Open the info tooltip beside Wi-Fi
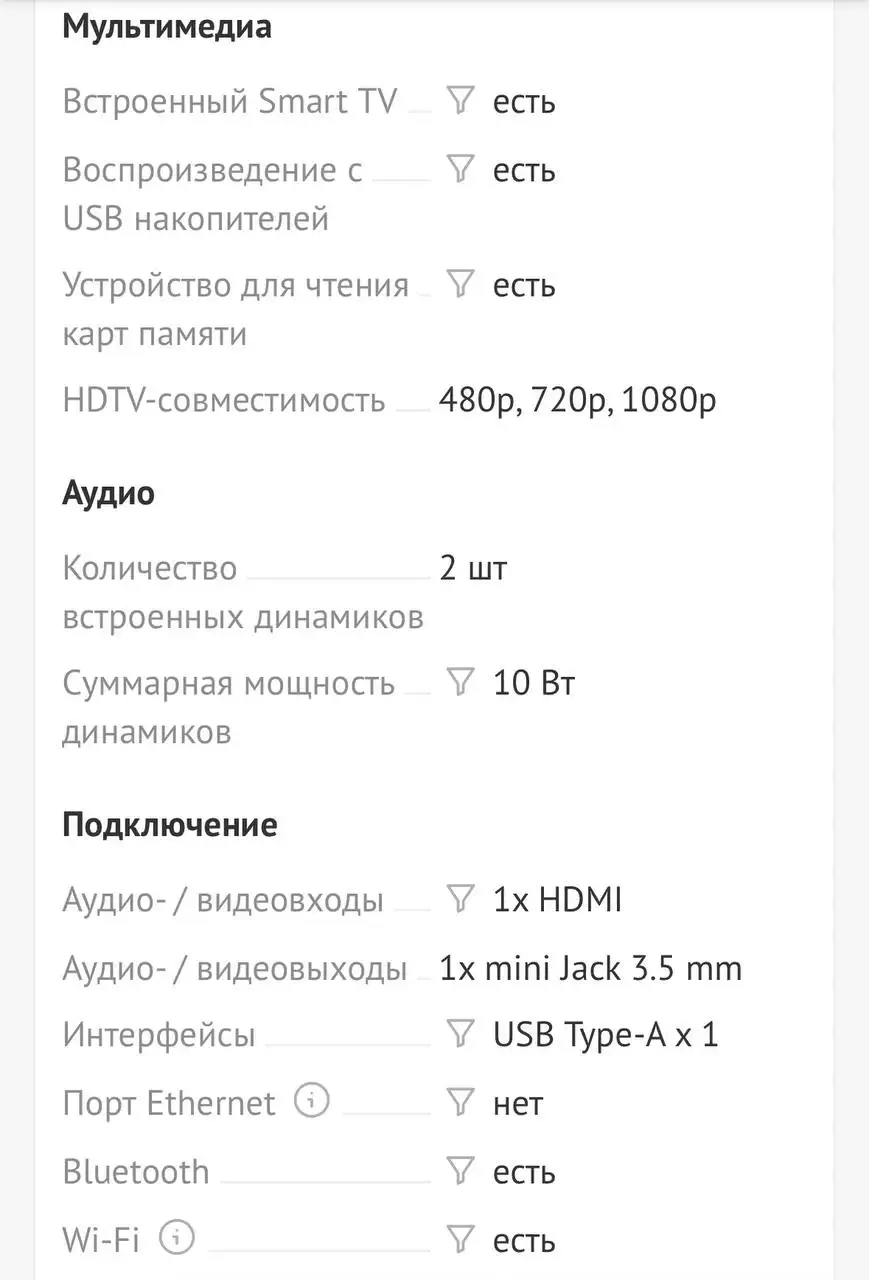Image resolution: width=869 pixels, height=1280 pixels. pyautogui.click(x=174, y=1236)
